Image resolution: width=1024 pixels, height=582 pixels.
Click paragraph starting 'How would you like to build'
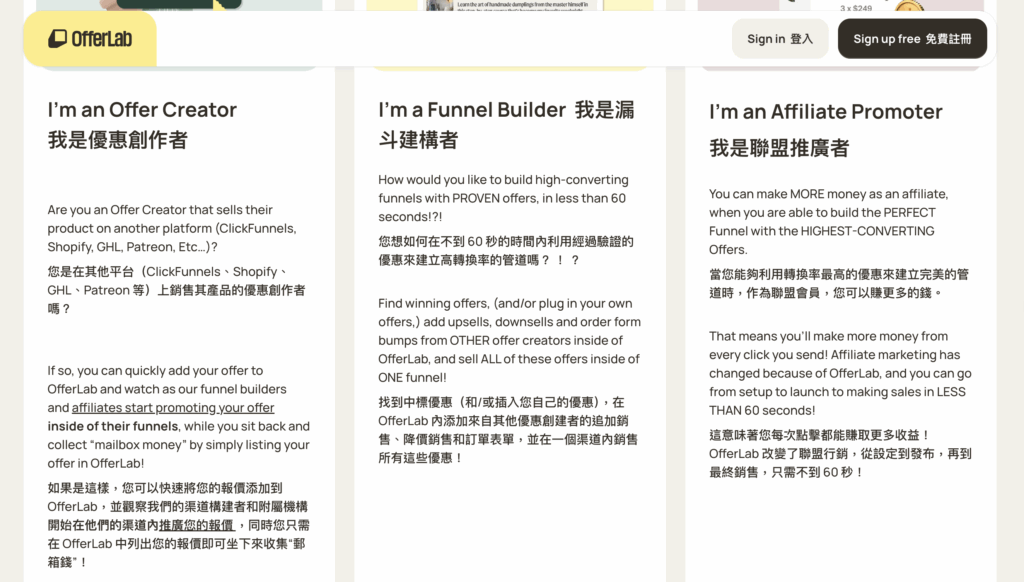coord(504,198)
